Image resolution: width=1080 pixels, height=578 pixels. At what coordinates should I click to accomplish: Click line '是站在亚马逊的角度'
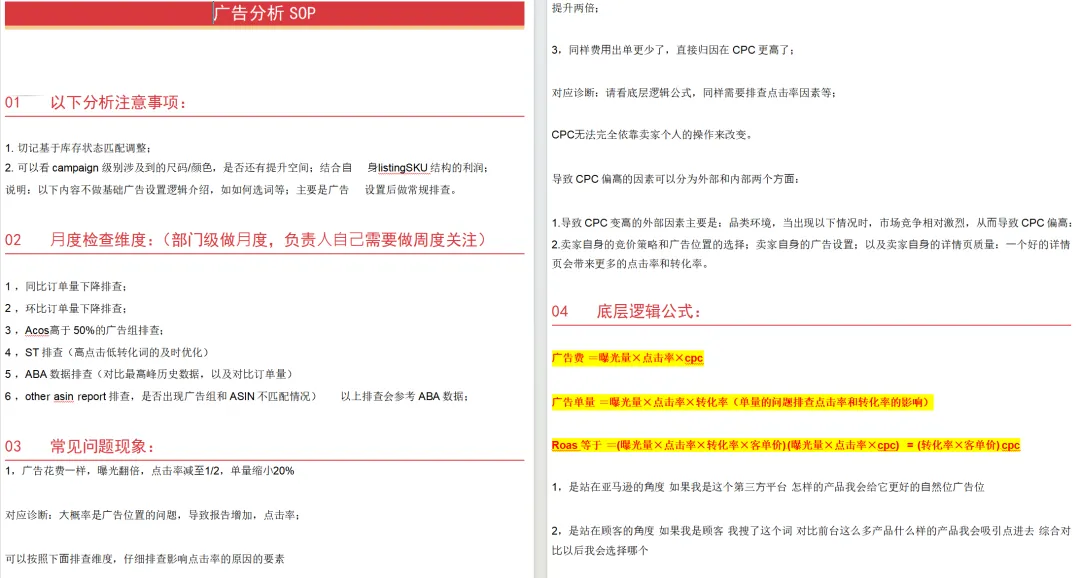pos(768,487)
